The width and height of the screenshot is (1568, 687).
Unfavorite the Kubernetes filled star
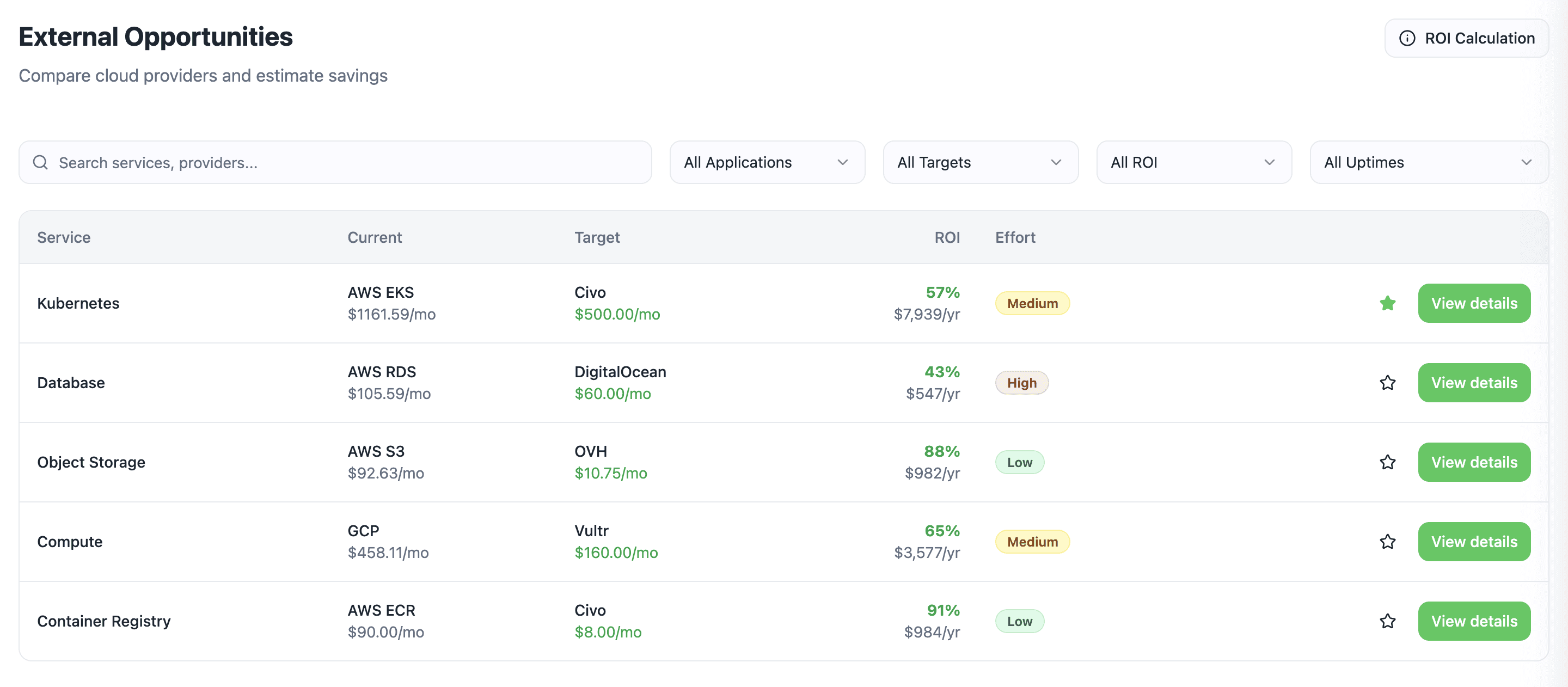1387,303
